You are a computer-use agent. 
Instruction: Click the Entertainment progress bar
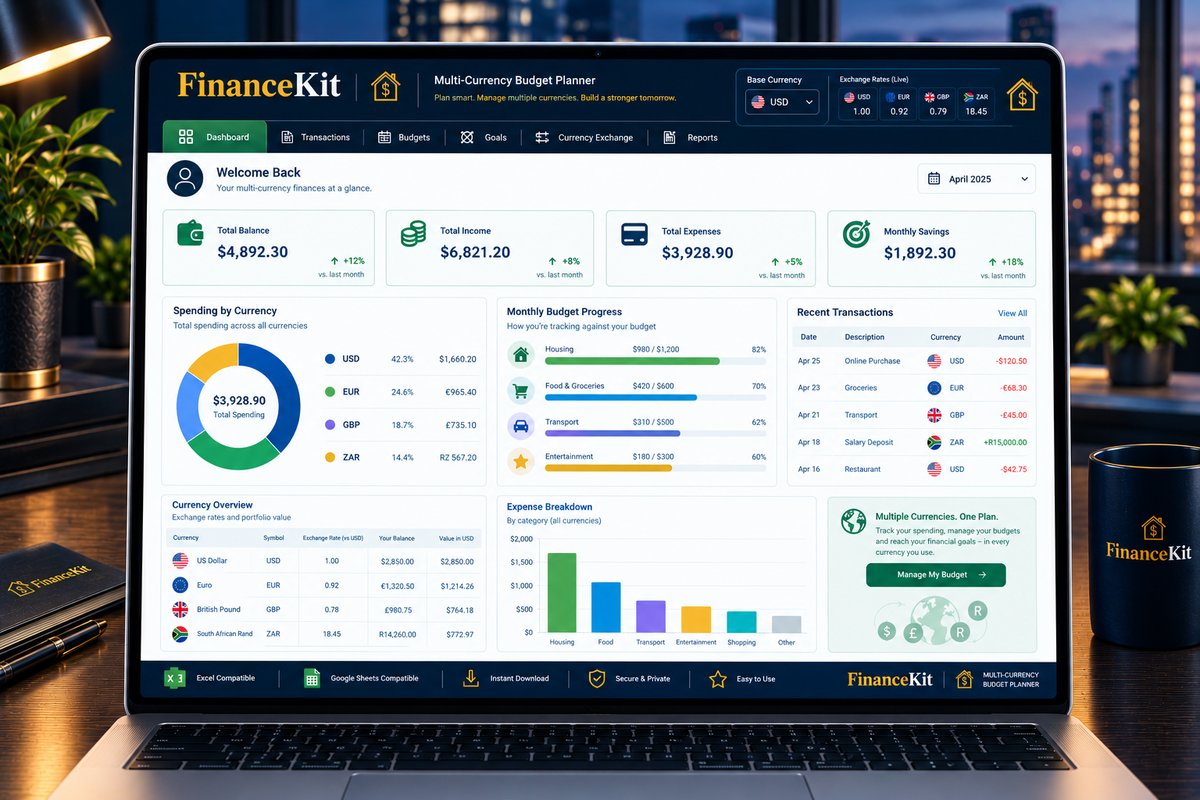[655, 468]
